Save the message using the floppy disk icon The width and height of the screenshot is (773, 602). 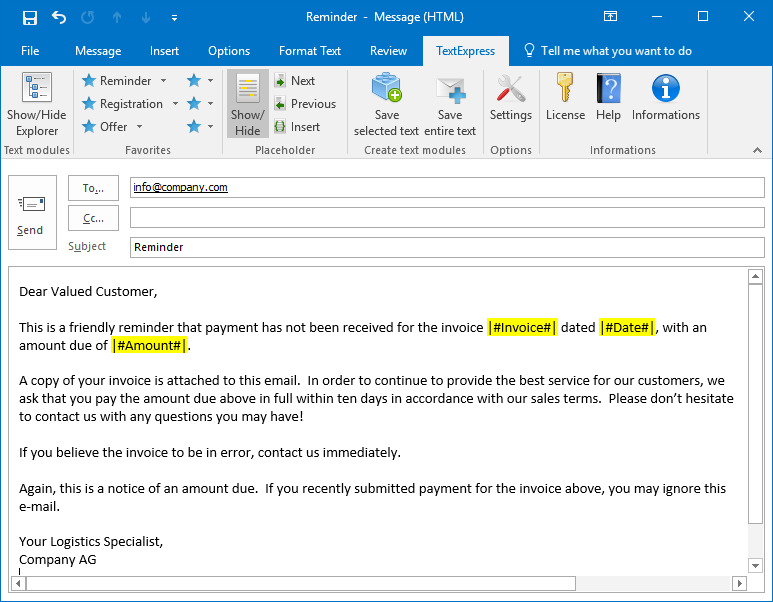(x=29, y=17)
